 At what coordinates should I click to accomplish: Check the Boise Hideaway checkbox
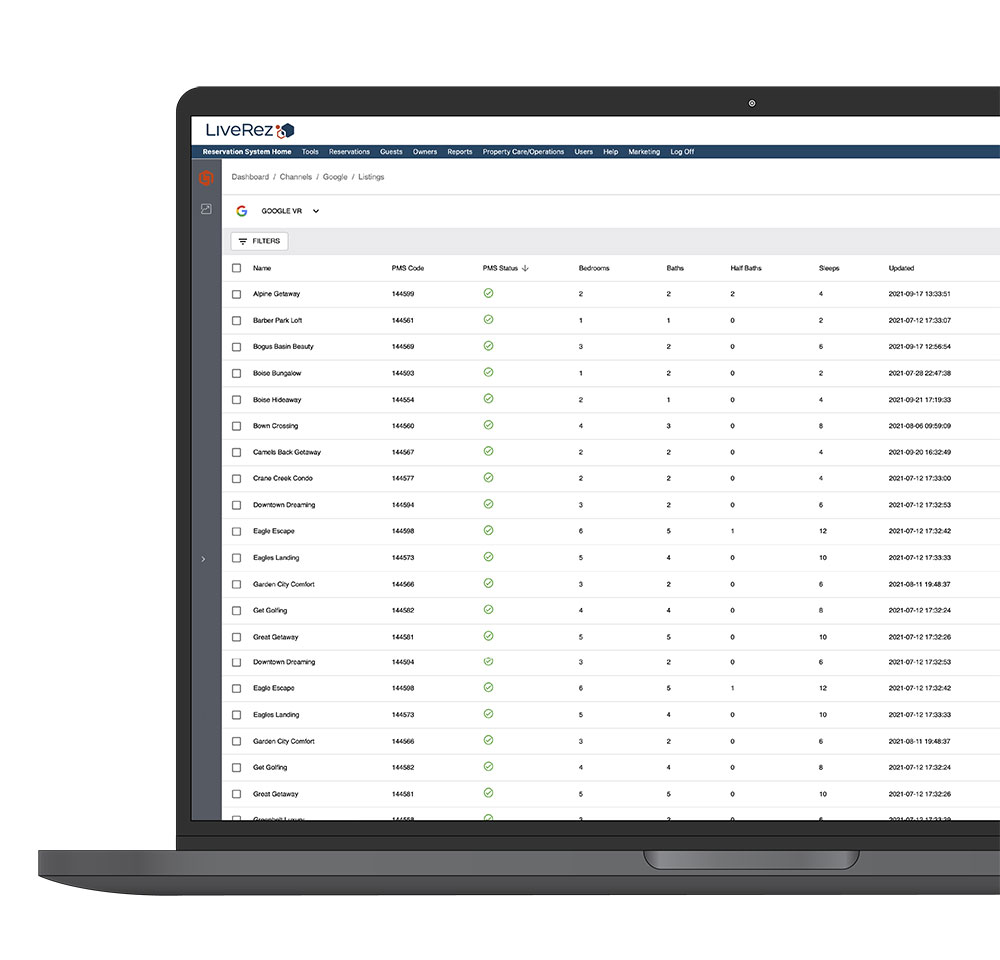coord(237,400)
